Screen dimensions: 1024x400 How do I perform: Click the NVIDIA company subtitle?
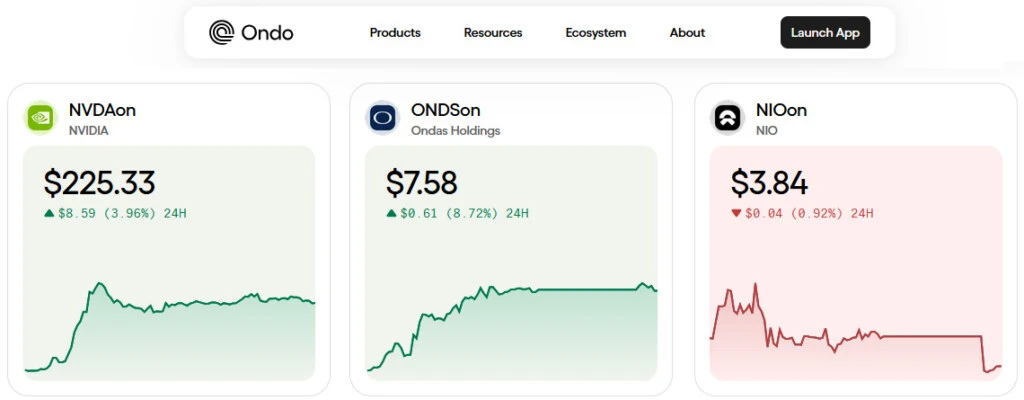coord(89,131)
